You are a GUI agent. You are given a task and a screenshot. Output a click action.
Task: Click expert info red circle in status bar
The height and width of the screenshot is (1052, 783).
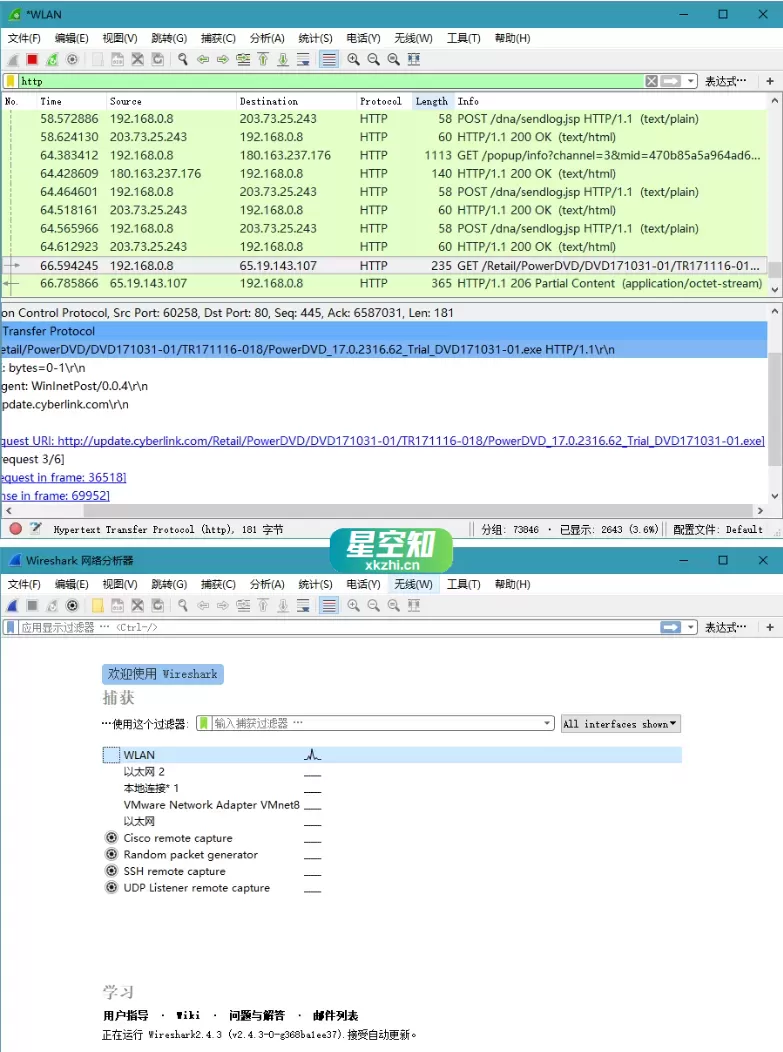(x=15, y=529)
